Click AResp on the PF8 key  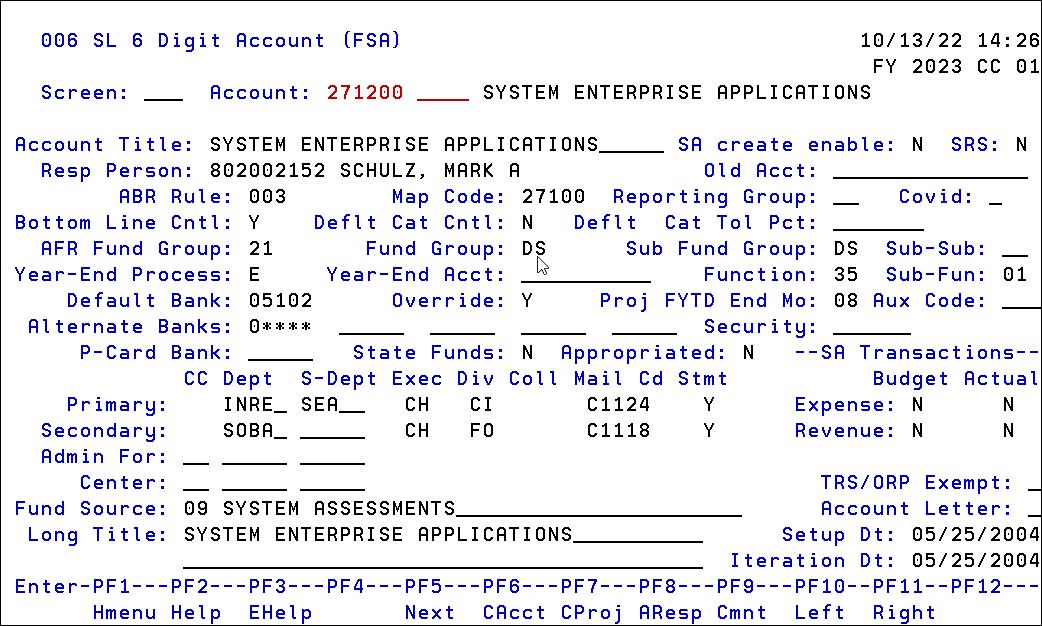[x=672, y=613]
